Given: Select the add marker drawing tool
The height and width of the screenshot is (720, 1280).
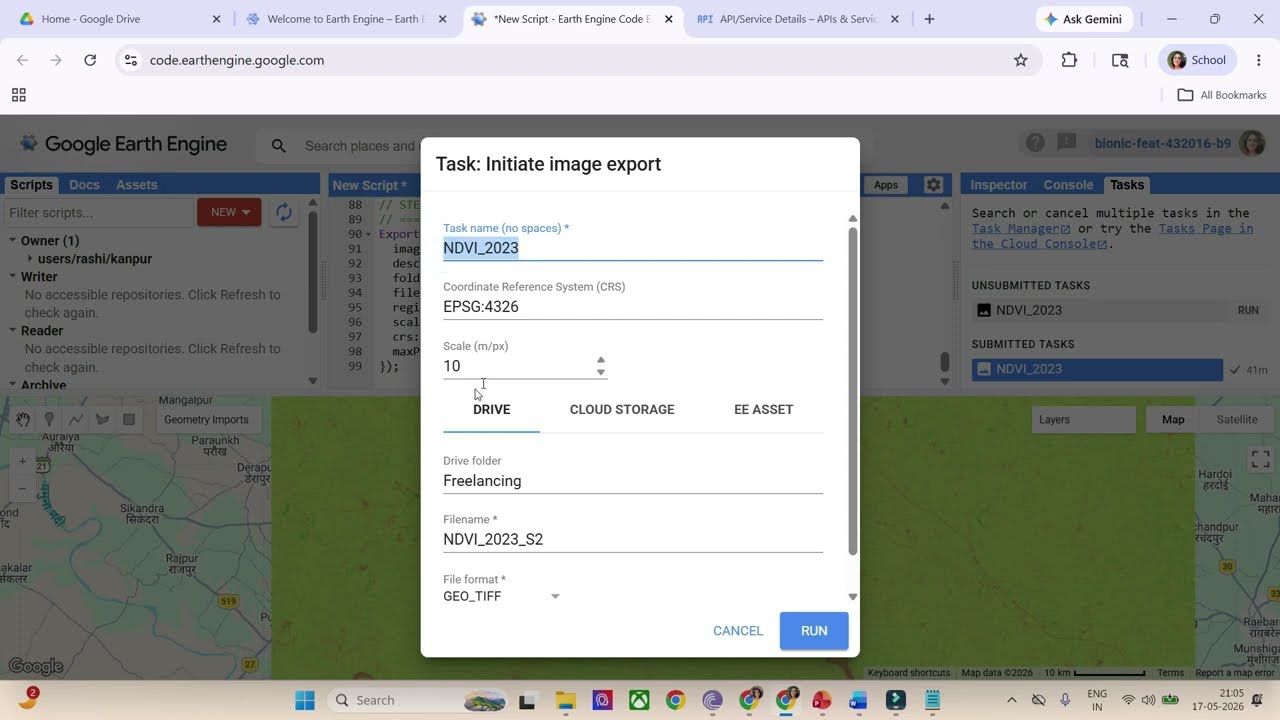Looking at the screenshot, I should coord(49,420).
